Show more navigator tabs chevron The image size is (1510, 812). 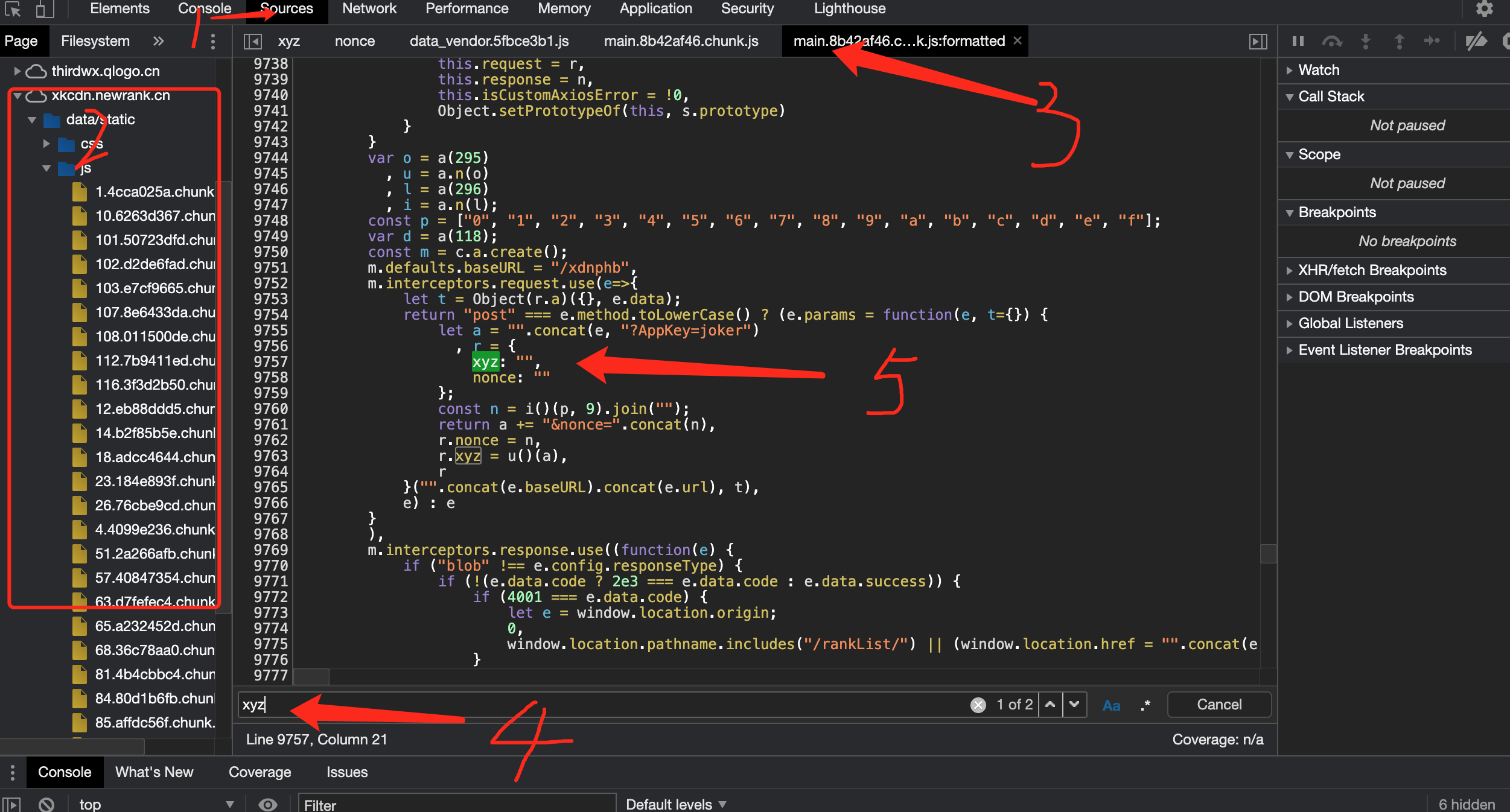coord(158,41)
